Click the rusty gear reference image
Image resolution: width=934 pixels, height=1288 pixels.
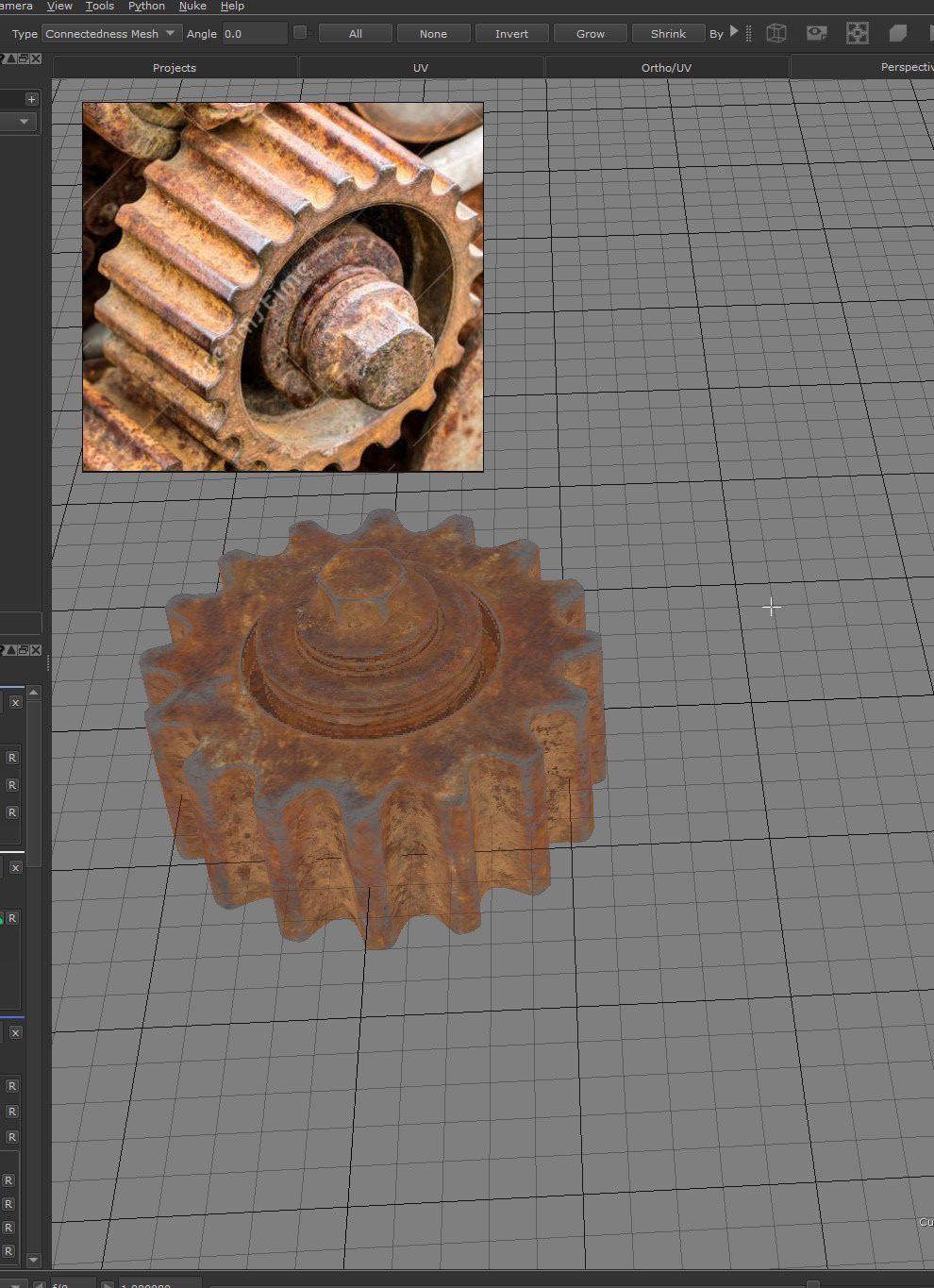(283, 287)
